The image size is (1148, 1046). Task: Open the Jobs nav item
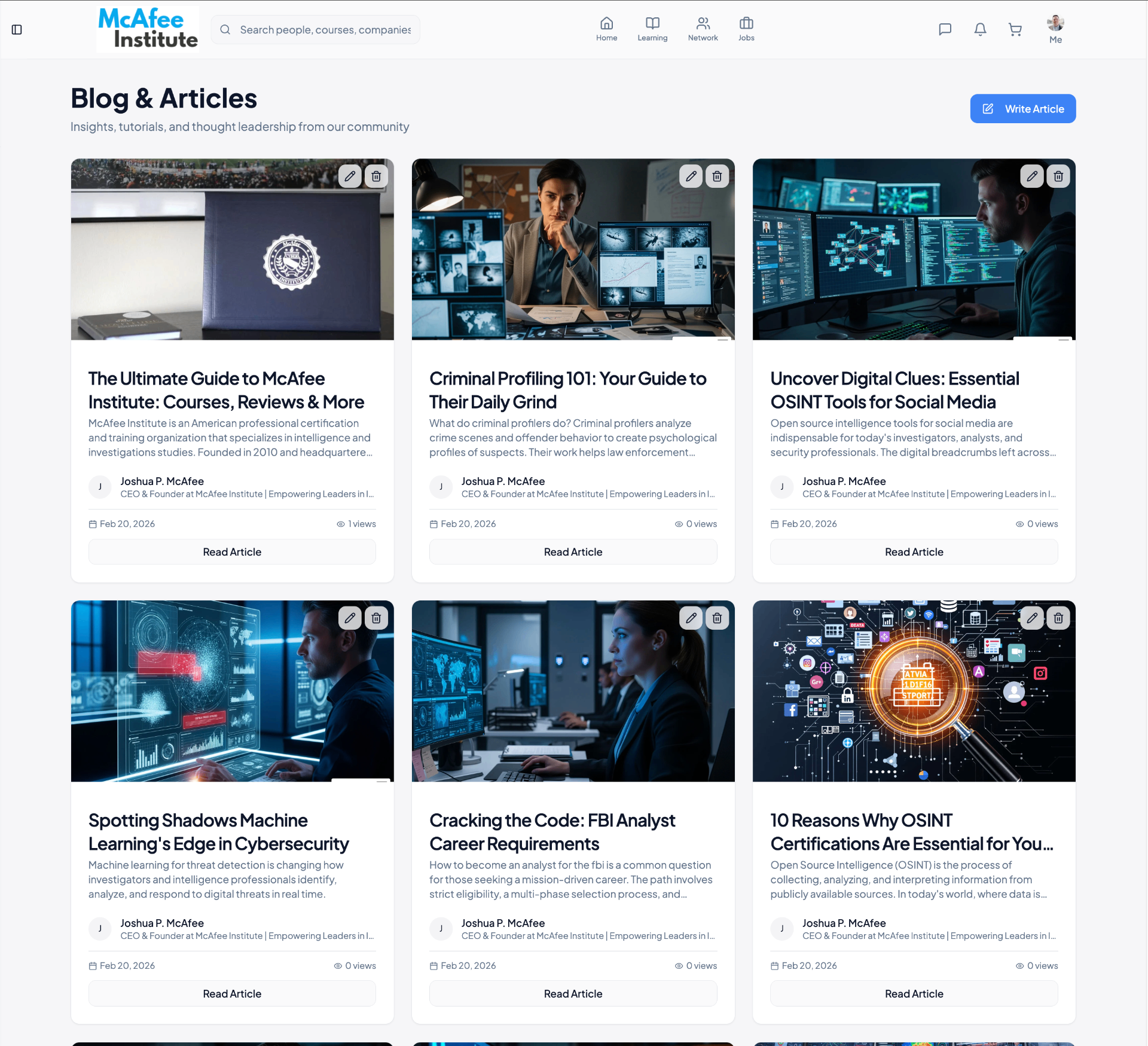746,29
